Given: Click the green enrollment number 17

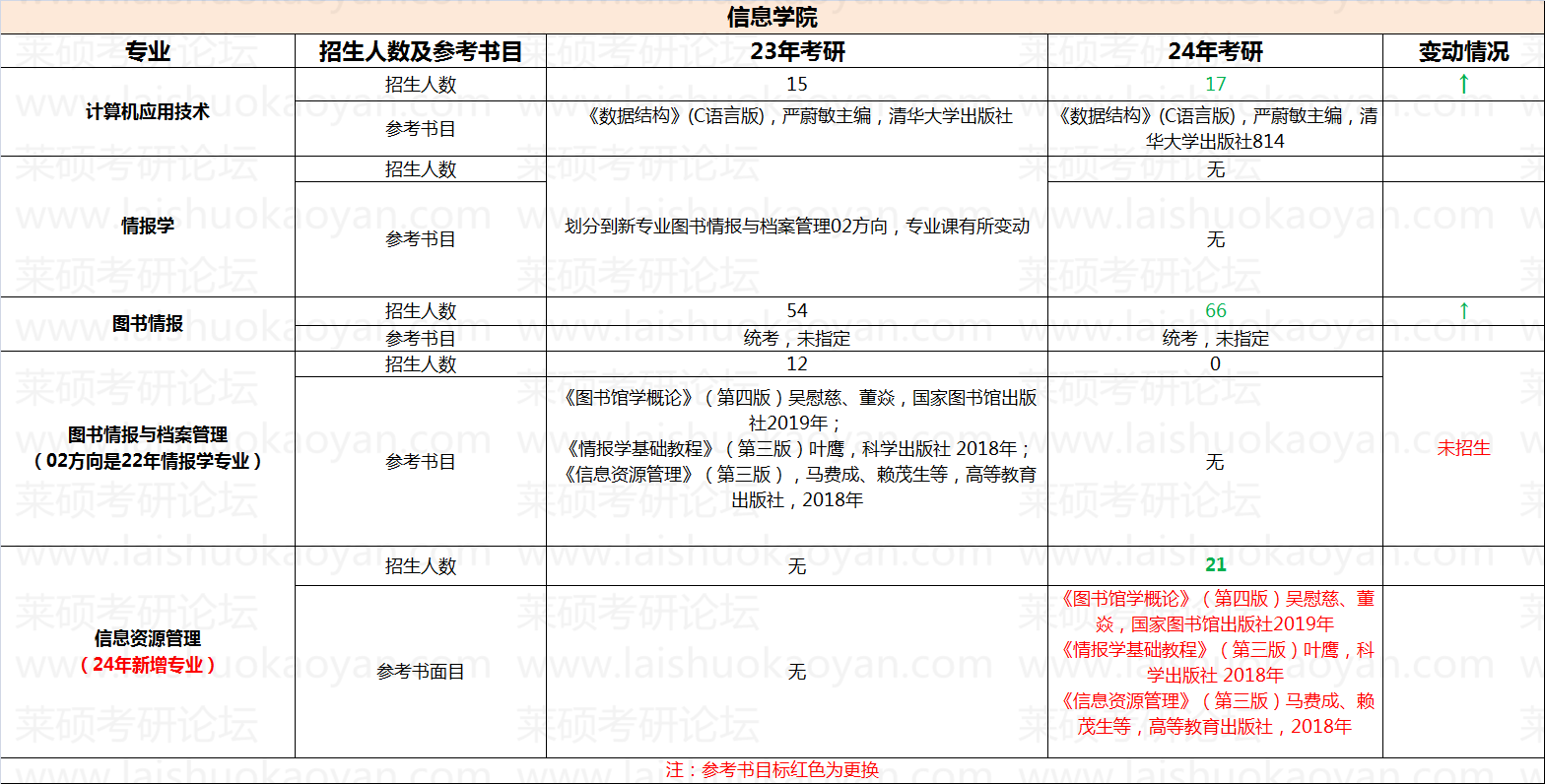Looking at the screenshot, I should [x=1215, y=85].
